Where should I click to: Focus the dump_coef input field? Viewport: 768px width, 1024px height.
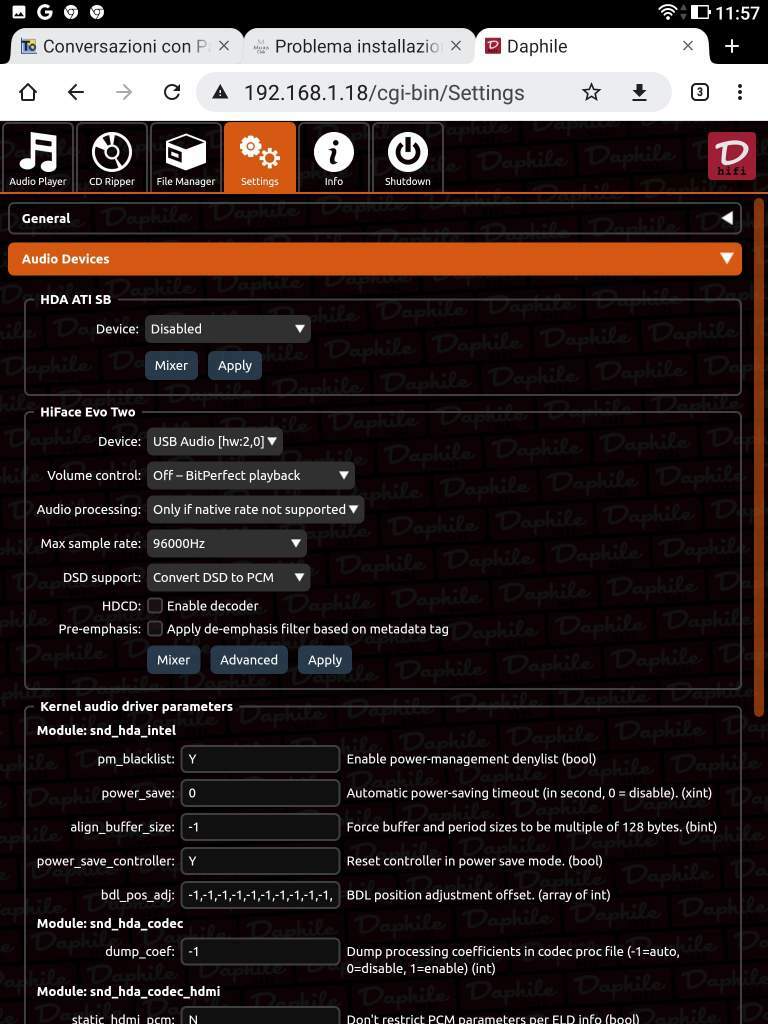pos(261,952)
